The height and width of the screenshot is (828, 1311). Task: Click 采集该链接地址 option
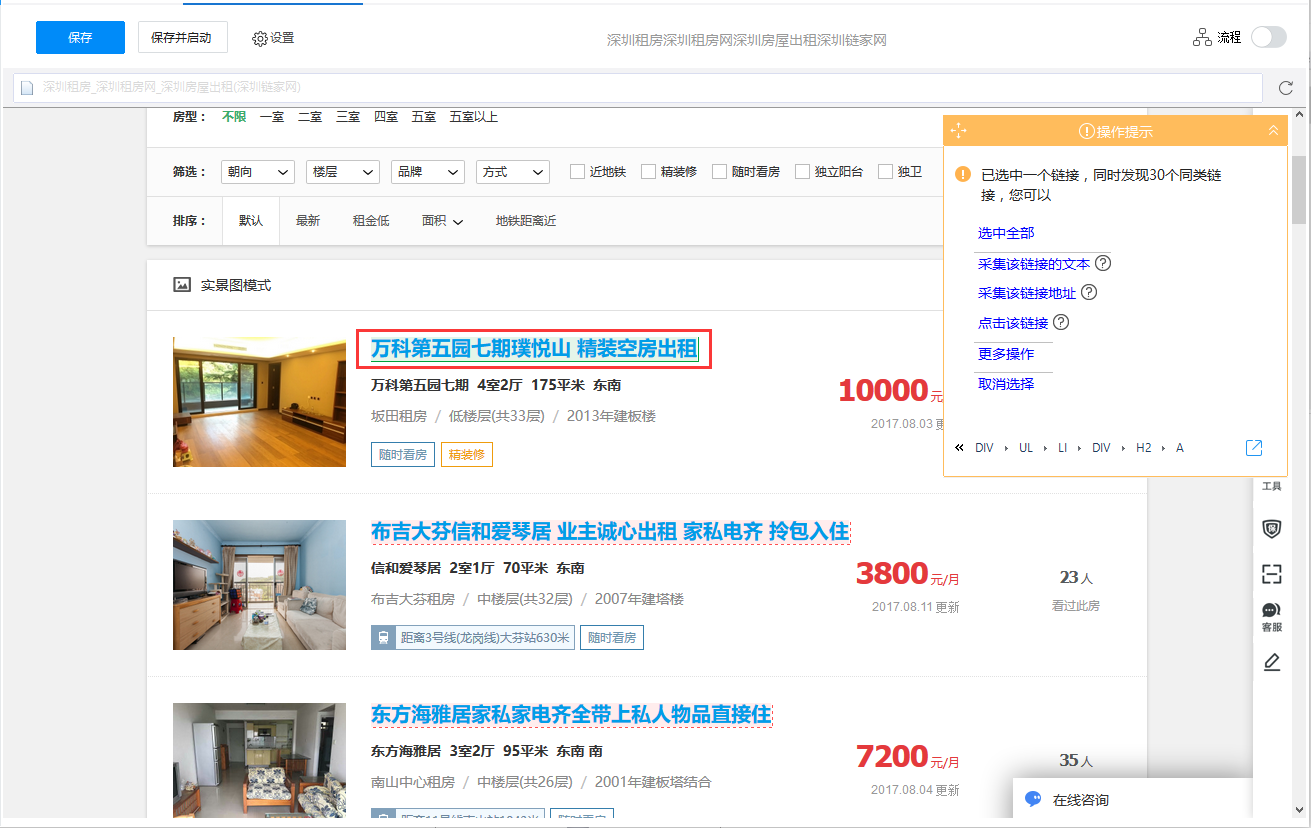(x=1027, y=293)
